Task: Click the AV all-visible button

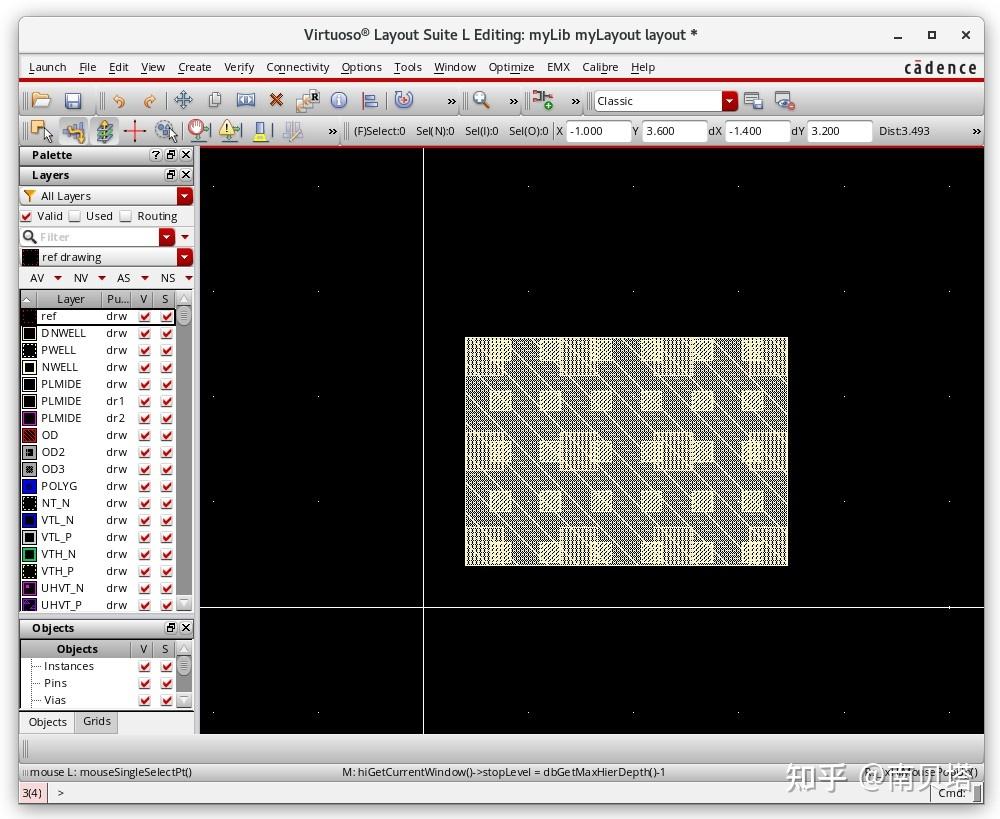Action: 37,278
